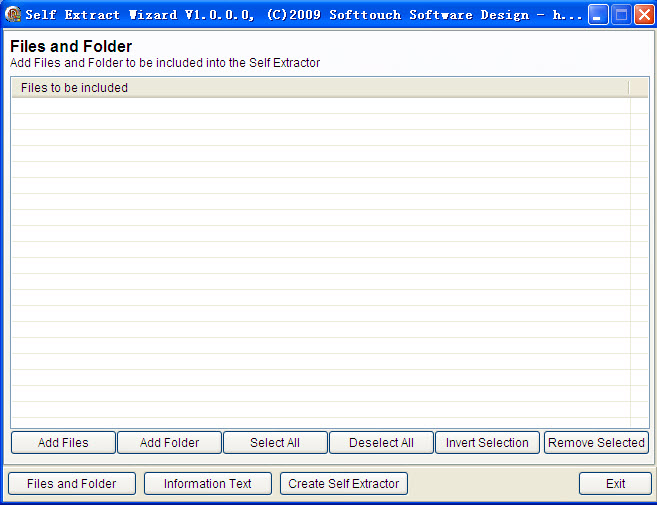Click the 'Add Files and Folder' description text
The width and height of the screenshot is (657, 506).
point(165,63)
